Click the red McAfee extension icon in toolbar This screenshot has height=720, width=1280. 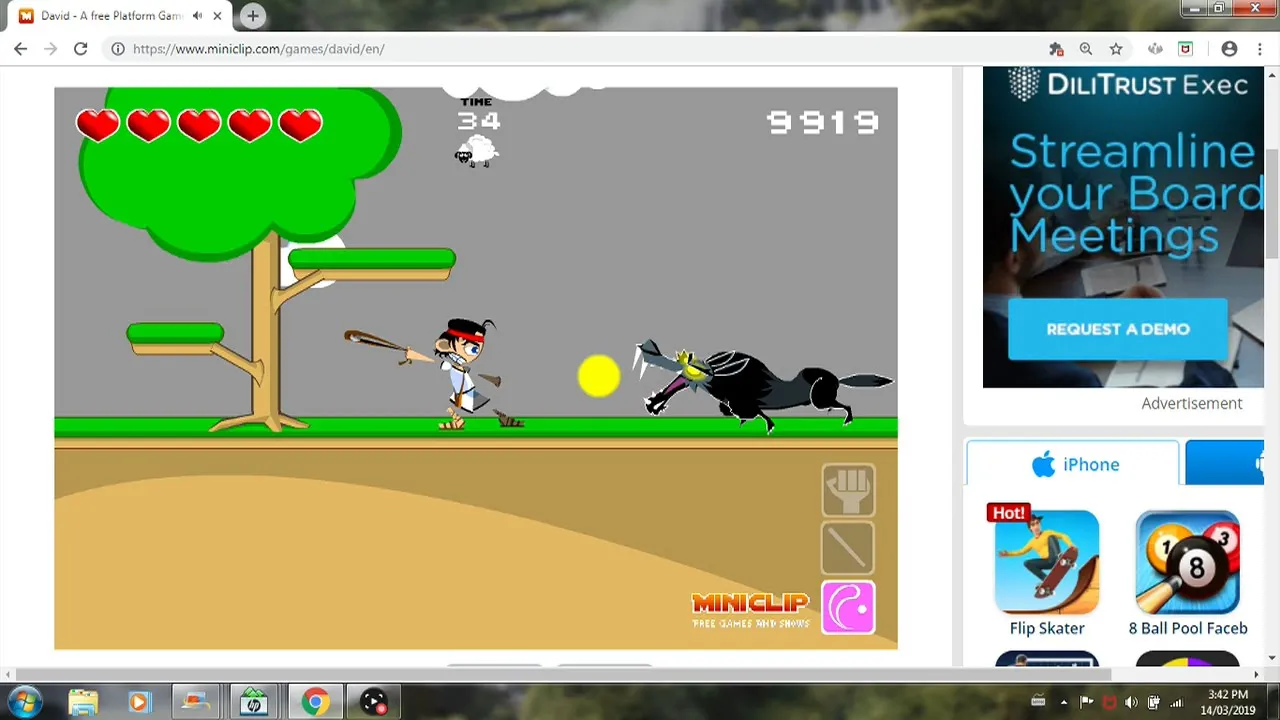point(1186,49)
